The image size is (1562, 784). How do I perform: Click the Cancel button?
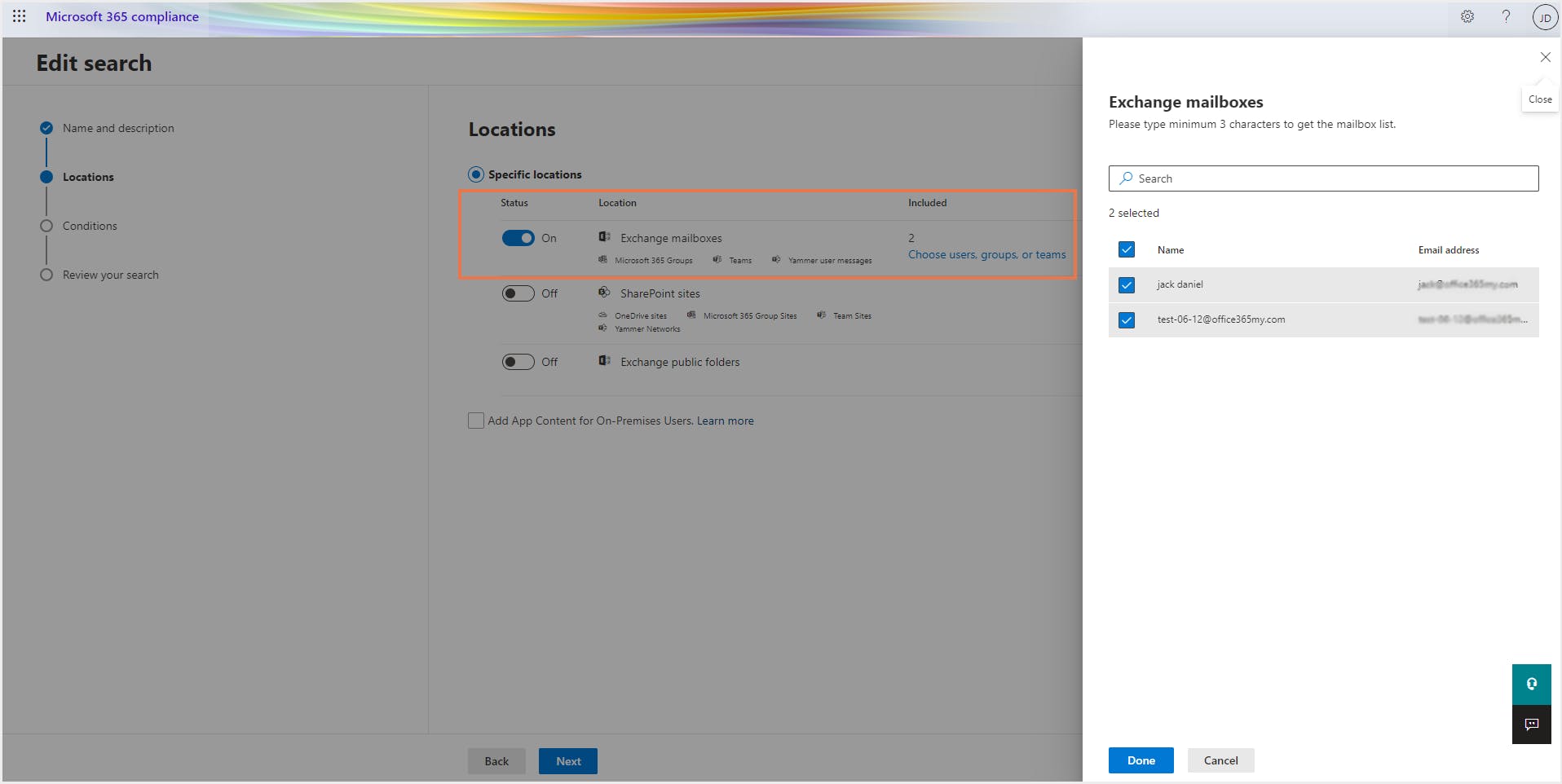(x=1220, y=760)
